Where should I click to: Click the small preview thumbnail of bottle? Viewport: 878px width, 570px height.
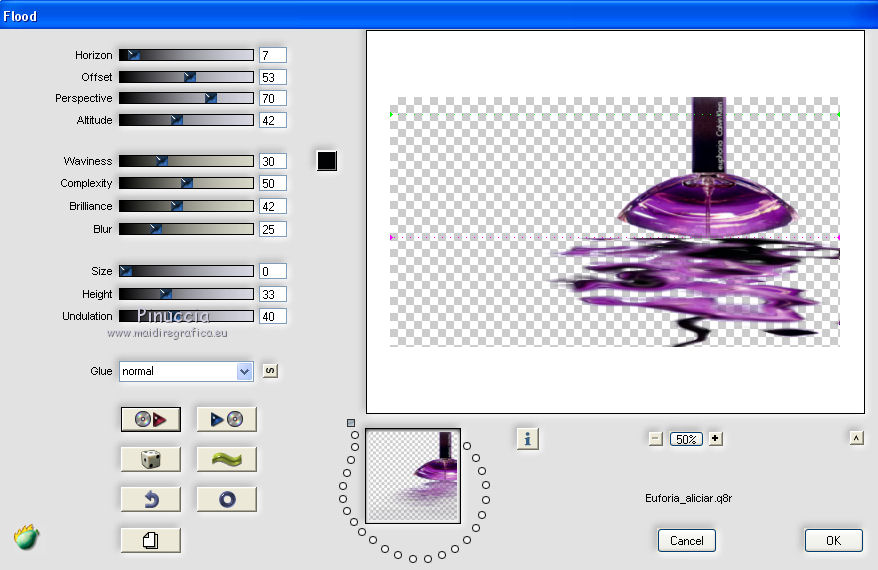(x=413, y=476)
